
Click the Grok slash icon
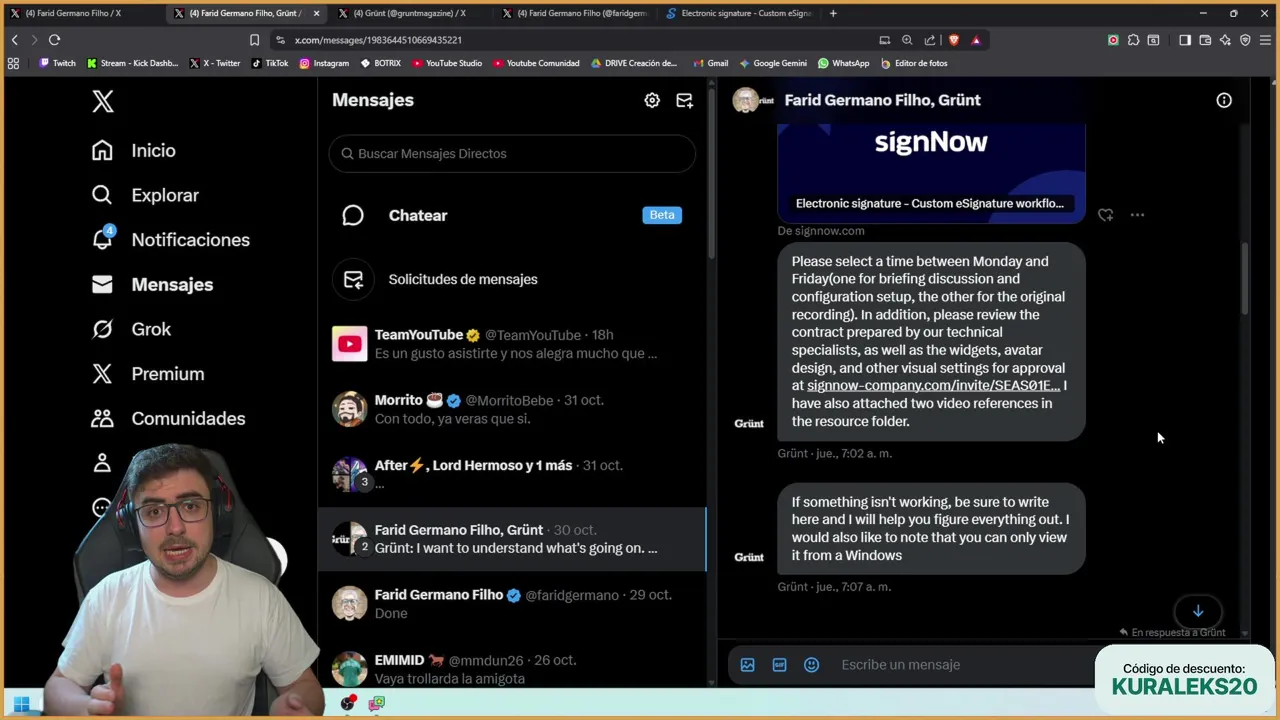click(x=102, y=329)
